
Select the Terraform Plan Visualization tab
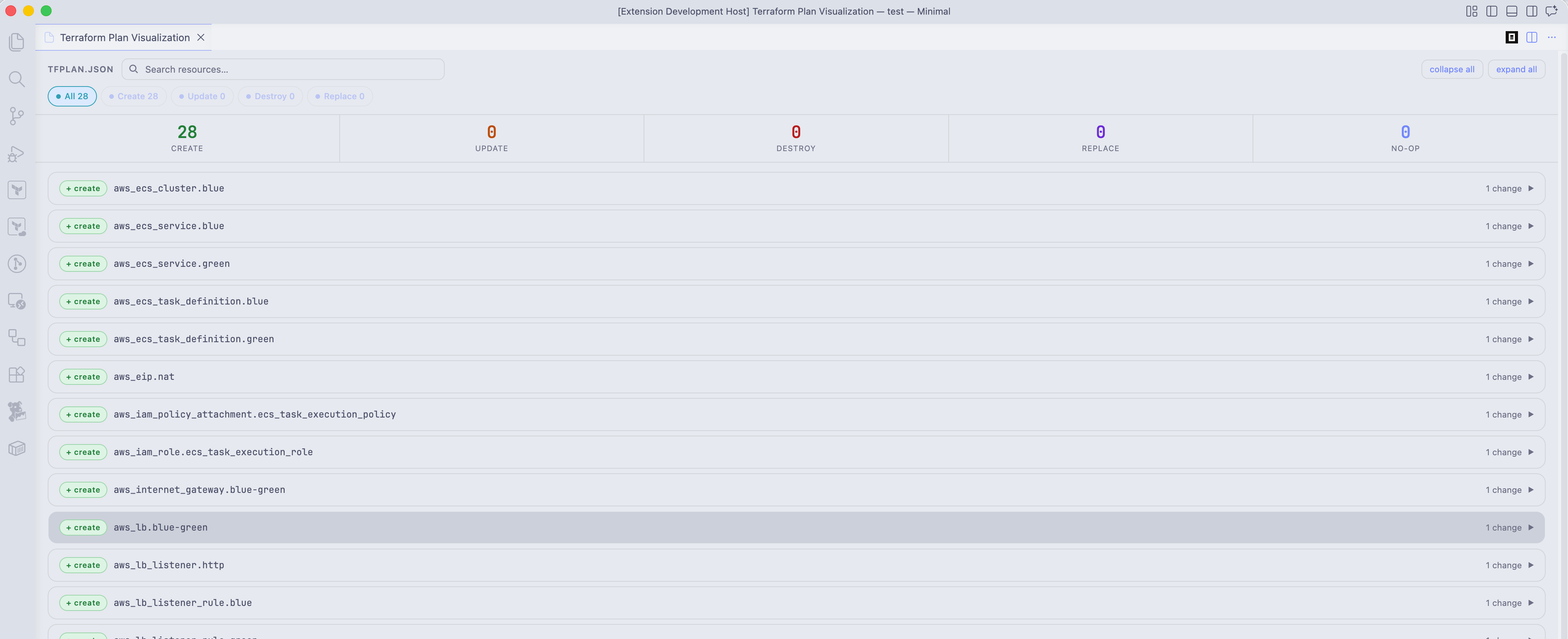tap(124, 38)
